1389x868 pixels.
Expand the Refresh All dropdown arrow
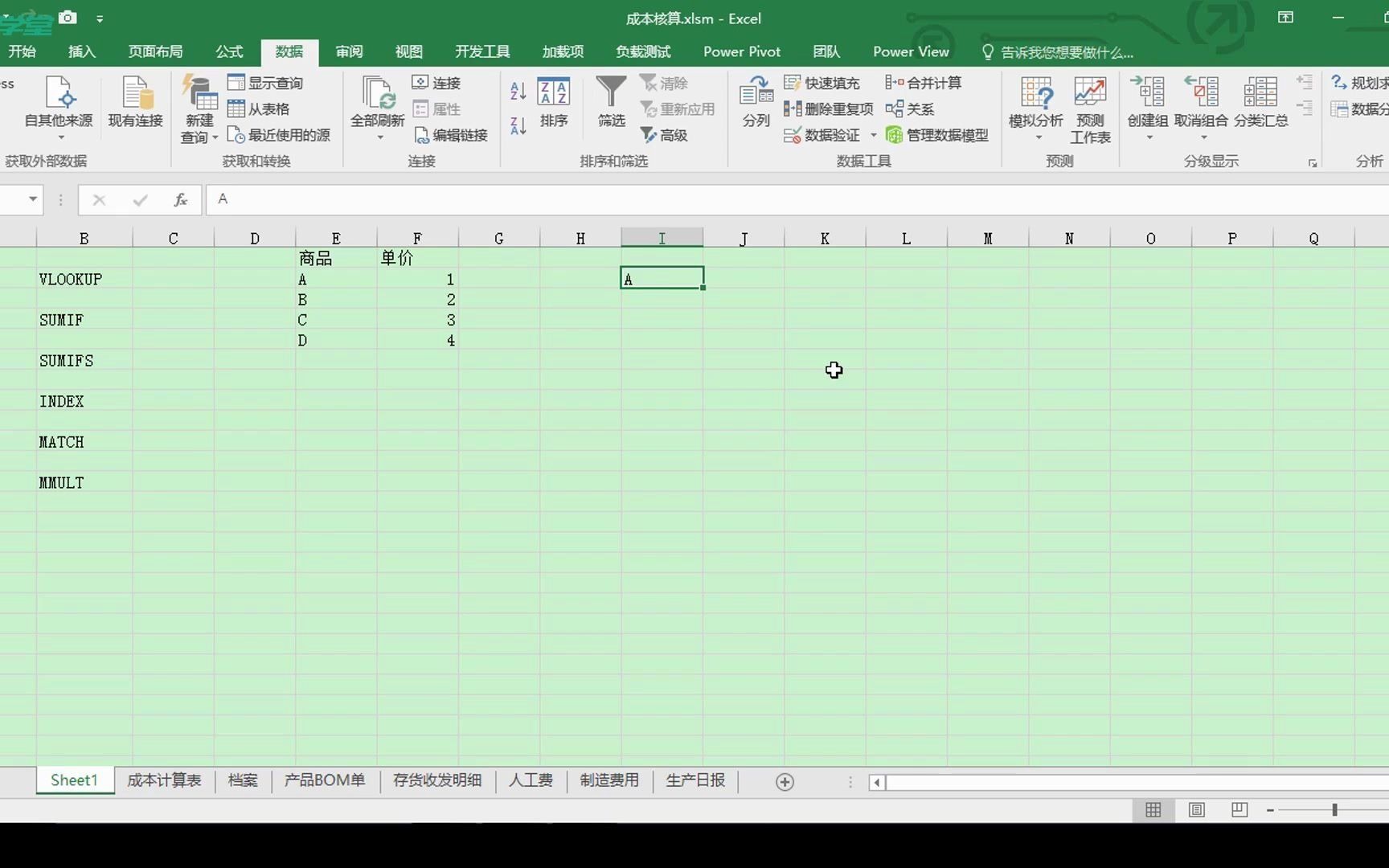tap(380, 137)
